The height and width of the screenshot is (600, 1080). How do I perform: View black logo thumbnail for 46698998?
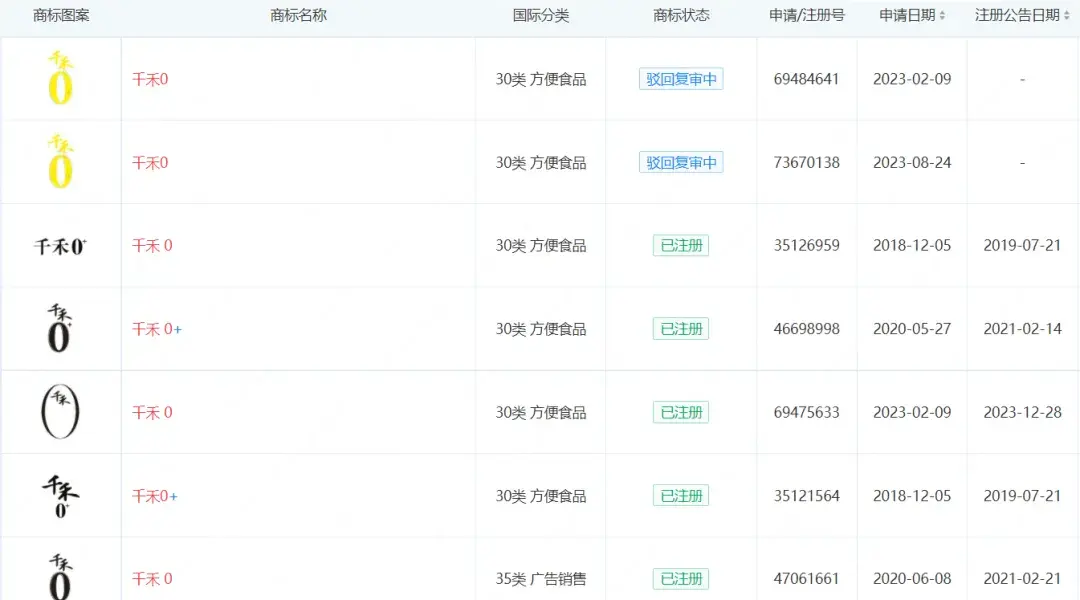pyautogui.click(x=60, y=329)
